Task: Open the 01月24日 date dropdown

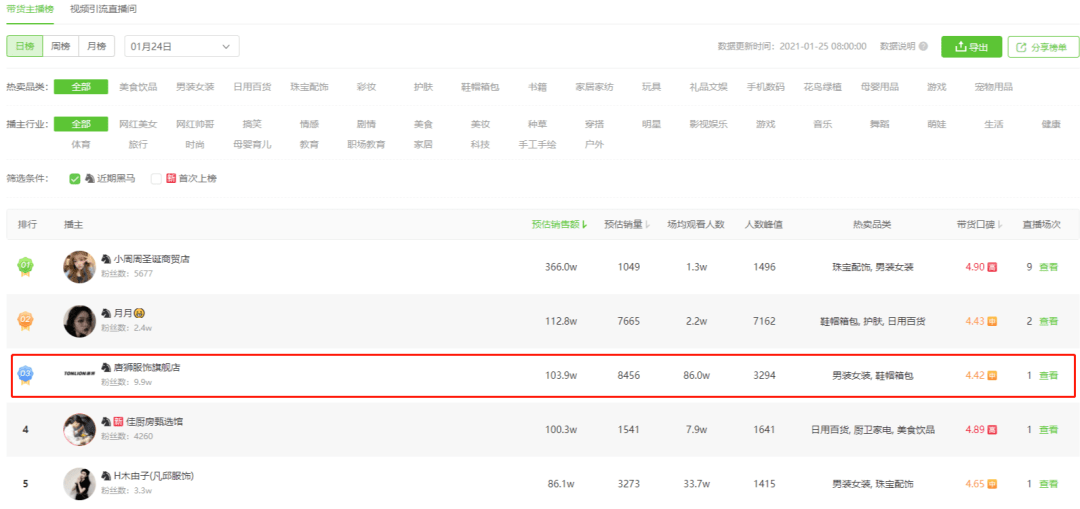Action: pos(181,47)
